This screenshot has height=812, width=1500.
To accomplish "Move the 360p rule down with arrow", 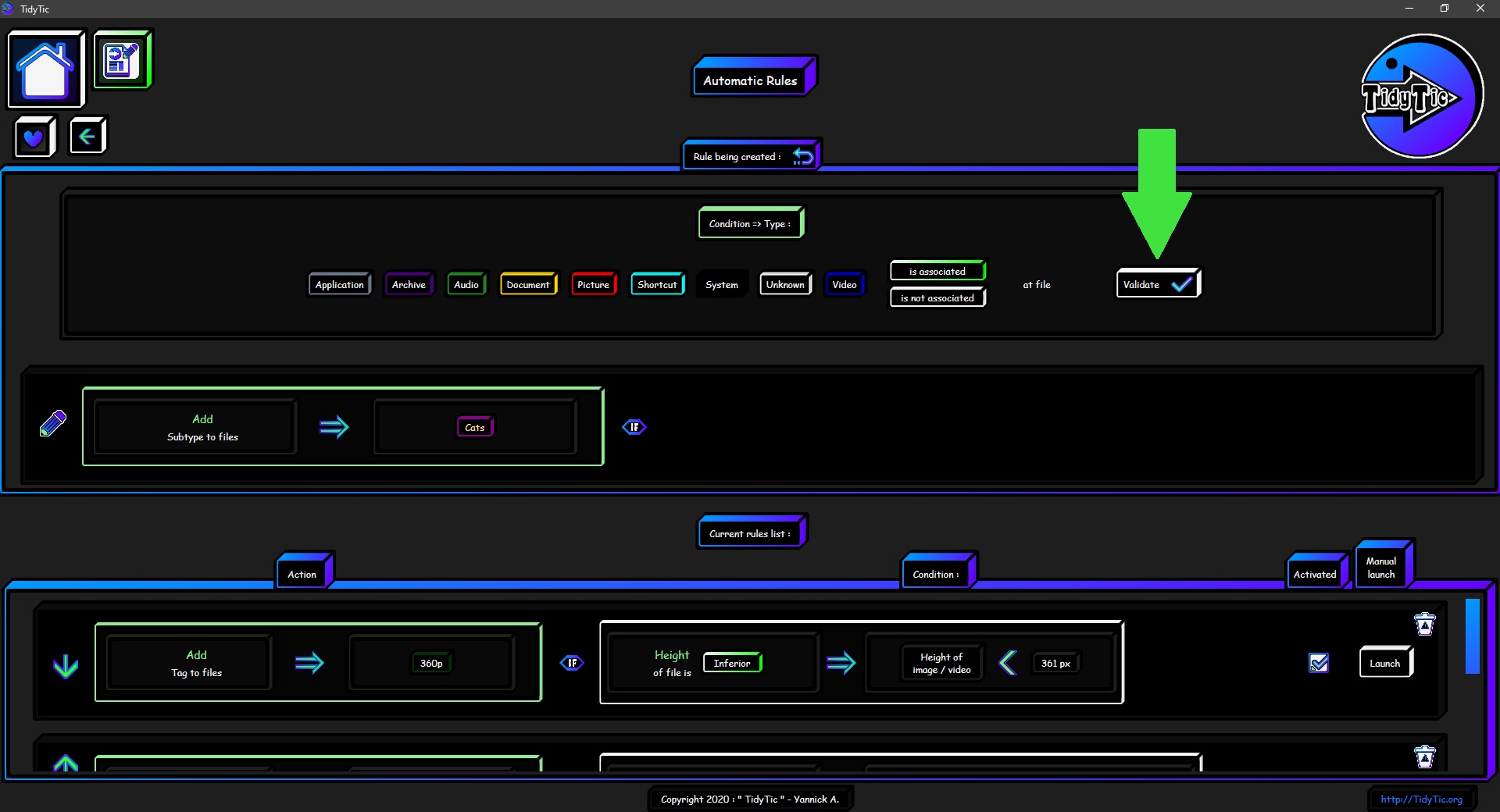I will [x=66, y=666].
